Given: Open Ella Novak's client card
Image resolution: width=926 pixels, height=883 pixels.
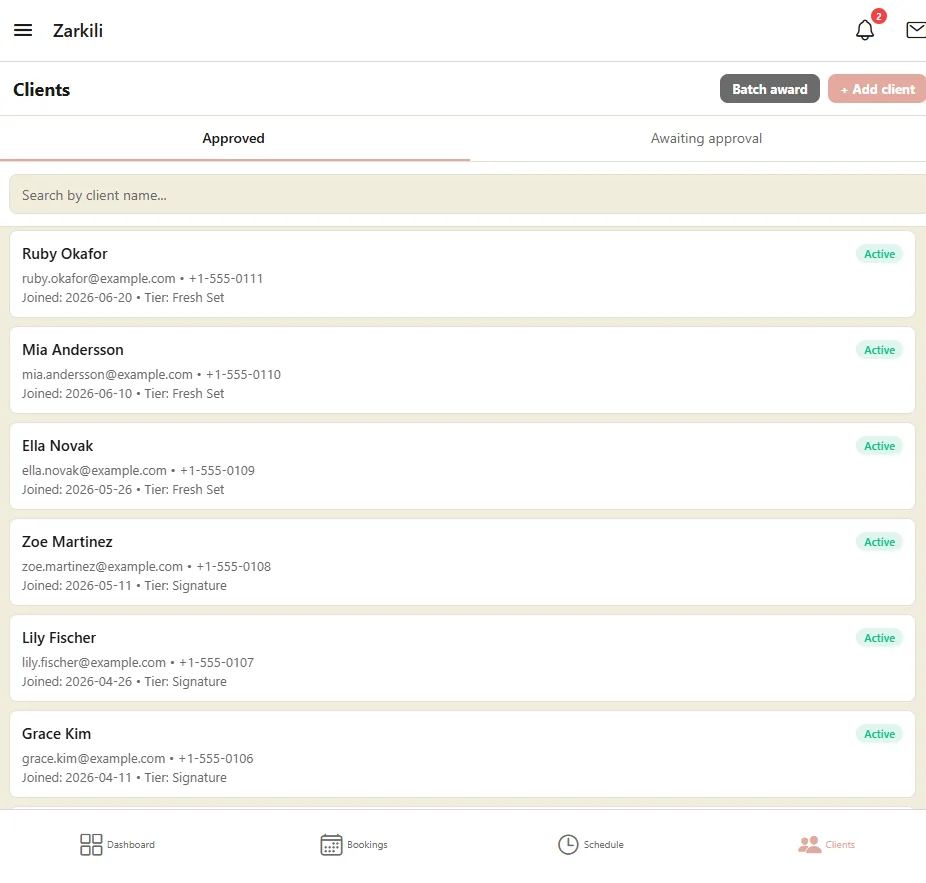Looking at the screenshot, I should [x=462, y=467].
